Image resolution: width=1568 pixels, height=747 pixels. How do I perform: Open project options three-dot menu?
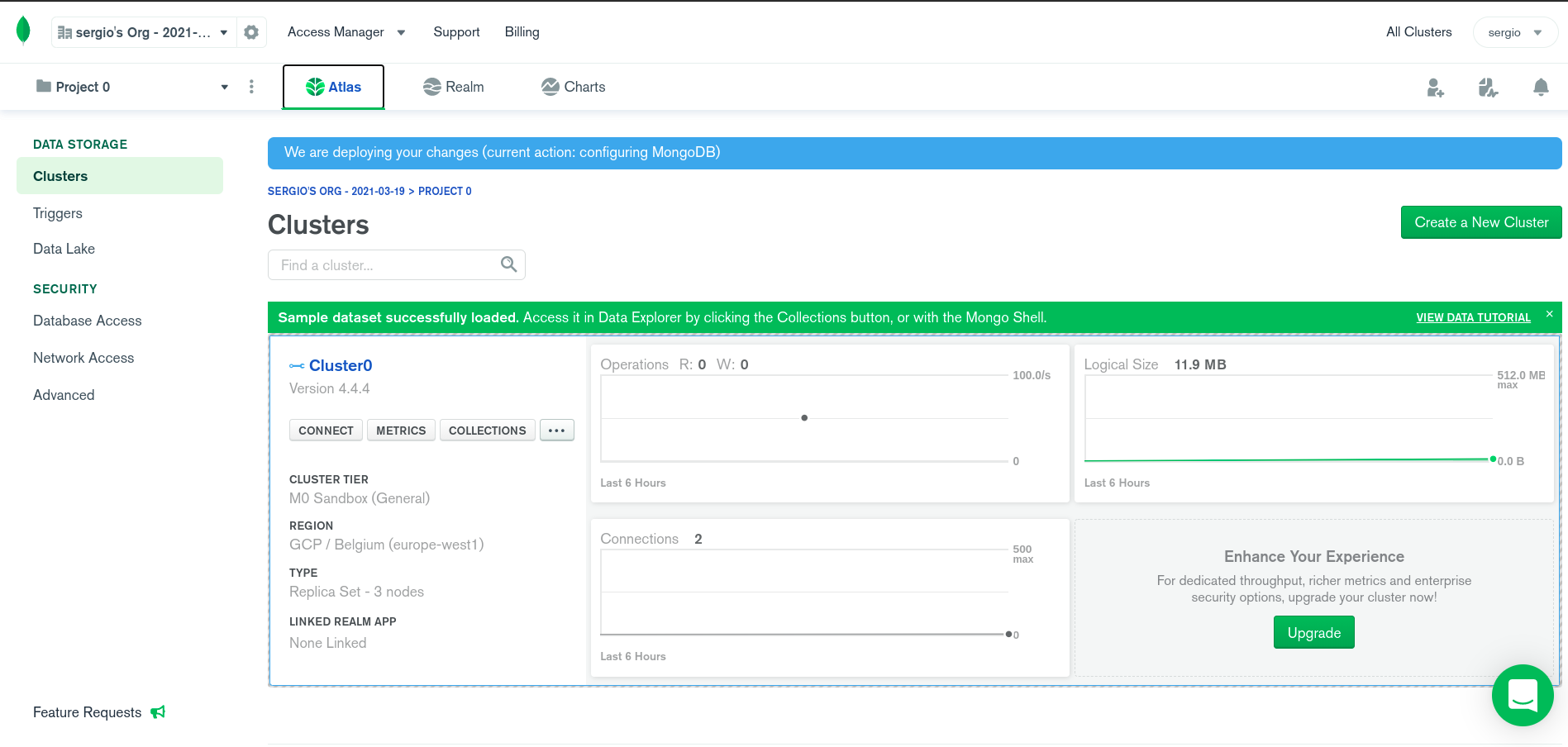(251, 87)
